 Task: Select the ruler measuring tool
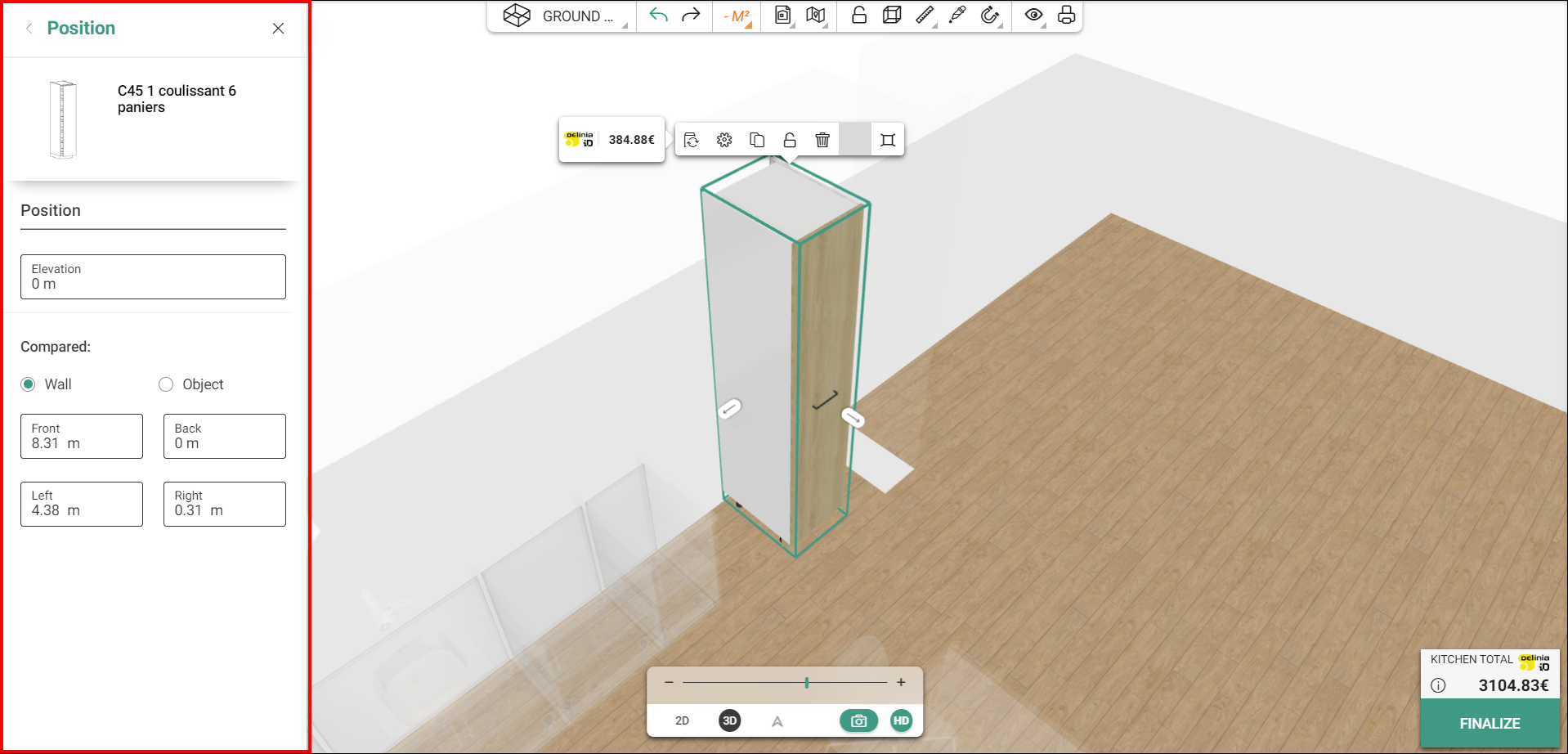pos(925,15)
